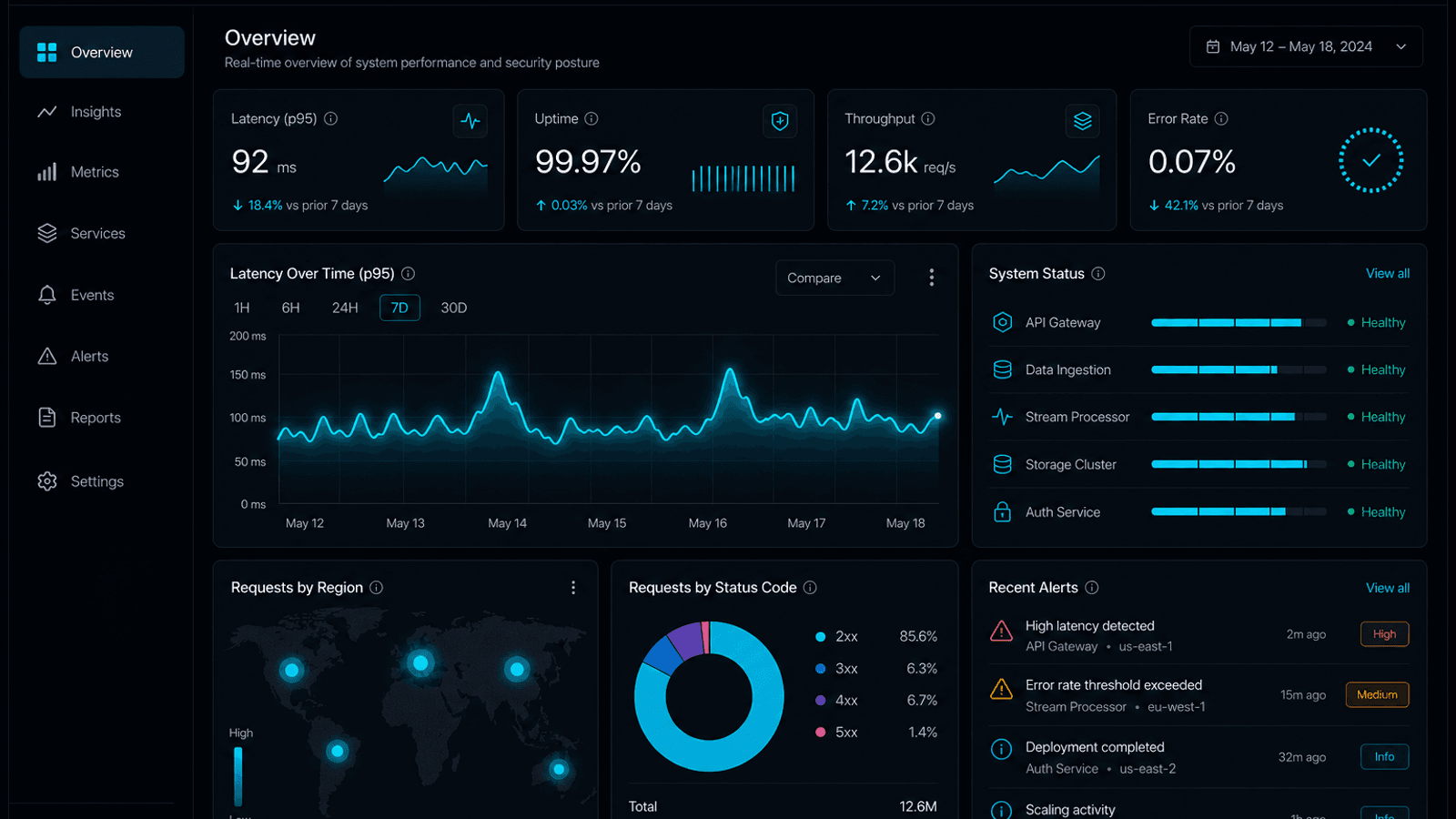
Task: Show info for Error Rate card
Action: click(1221, 118)
